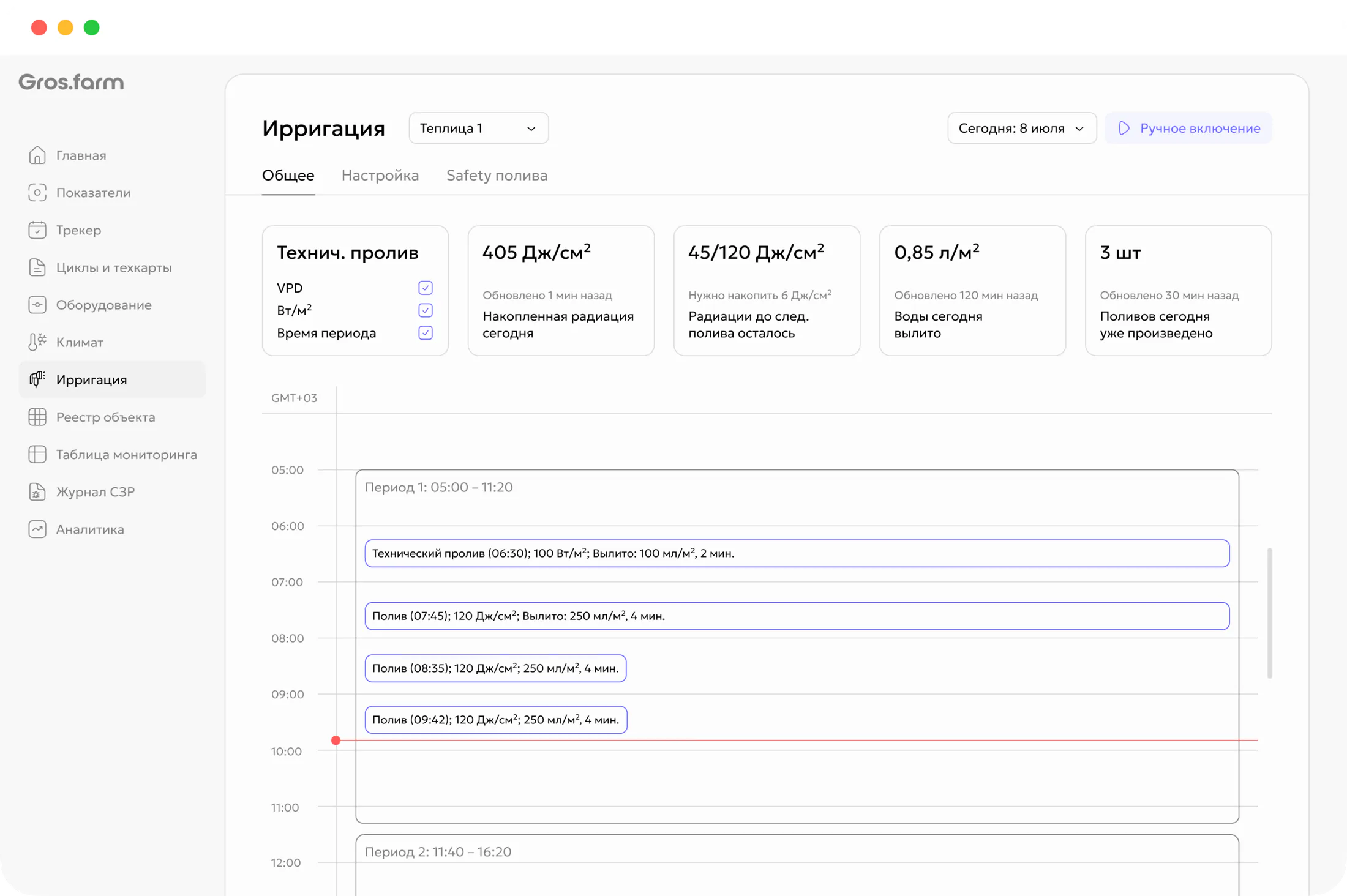Screen dimensions: 1347x896
Task: Click the Обновлено 30 мин назад text
Action: point(1169,295)
